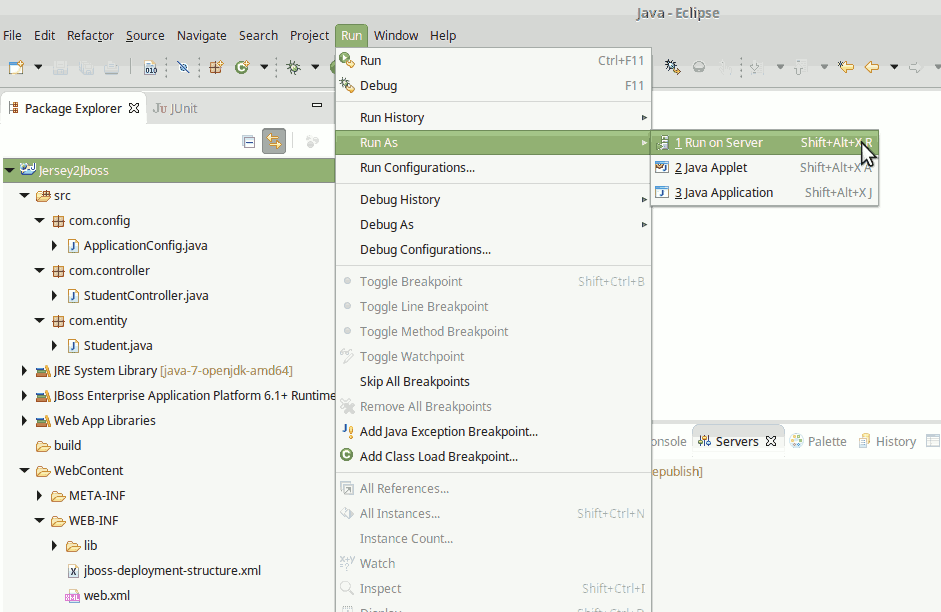The image size is (941, 612).
Task: Click the New wizard toolbar icon
Action: pos(16,67)
